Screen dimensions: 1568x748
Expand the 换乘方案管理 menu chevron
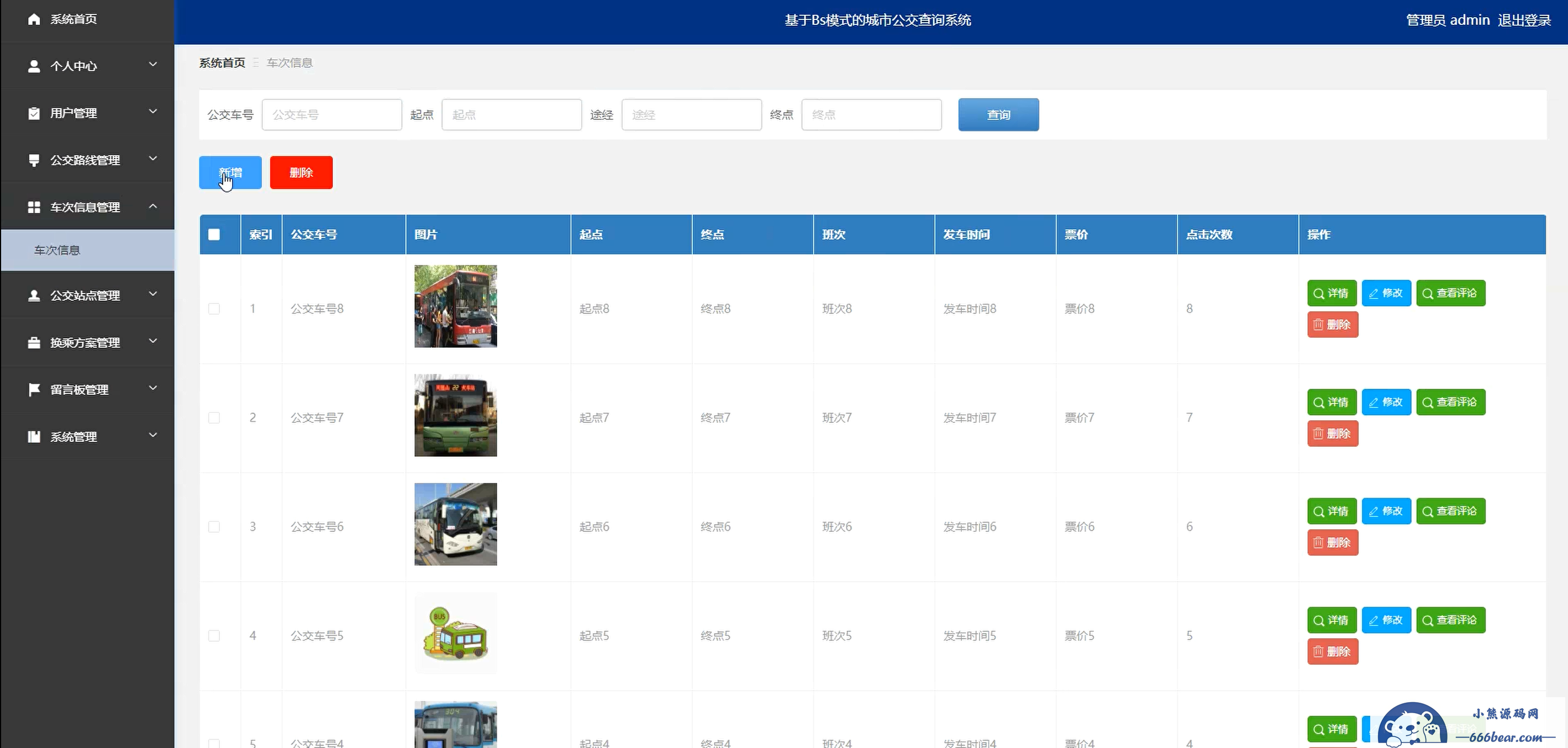coord(153,341)
